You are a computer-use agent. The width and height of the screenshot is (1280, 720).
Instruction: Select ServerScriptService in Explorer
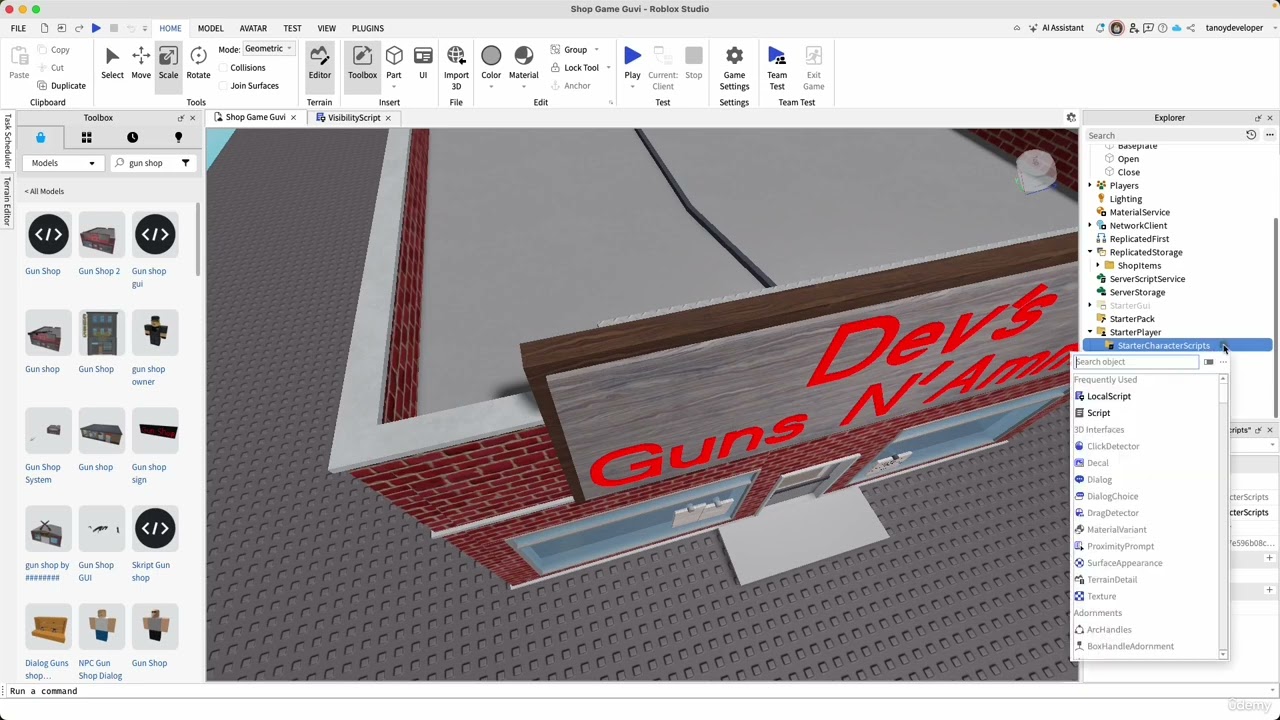[1146, 279]
